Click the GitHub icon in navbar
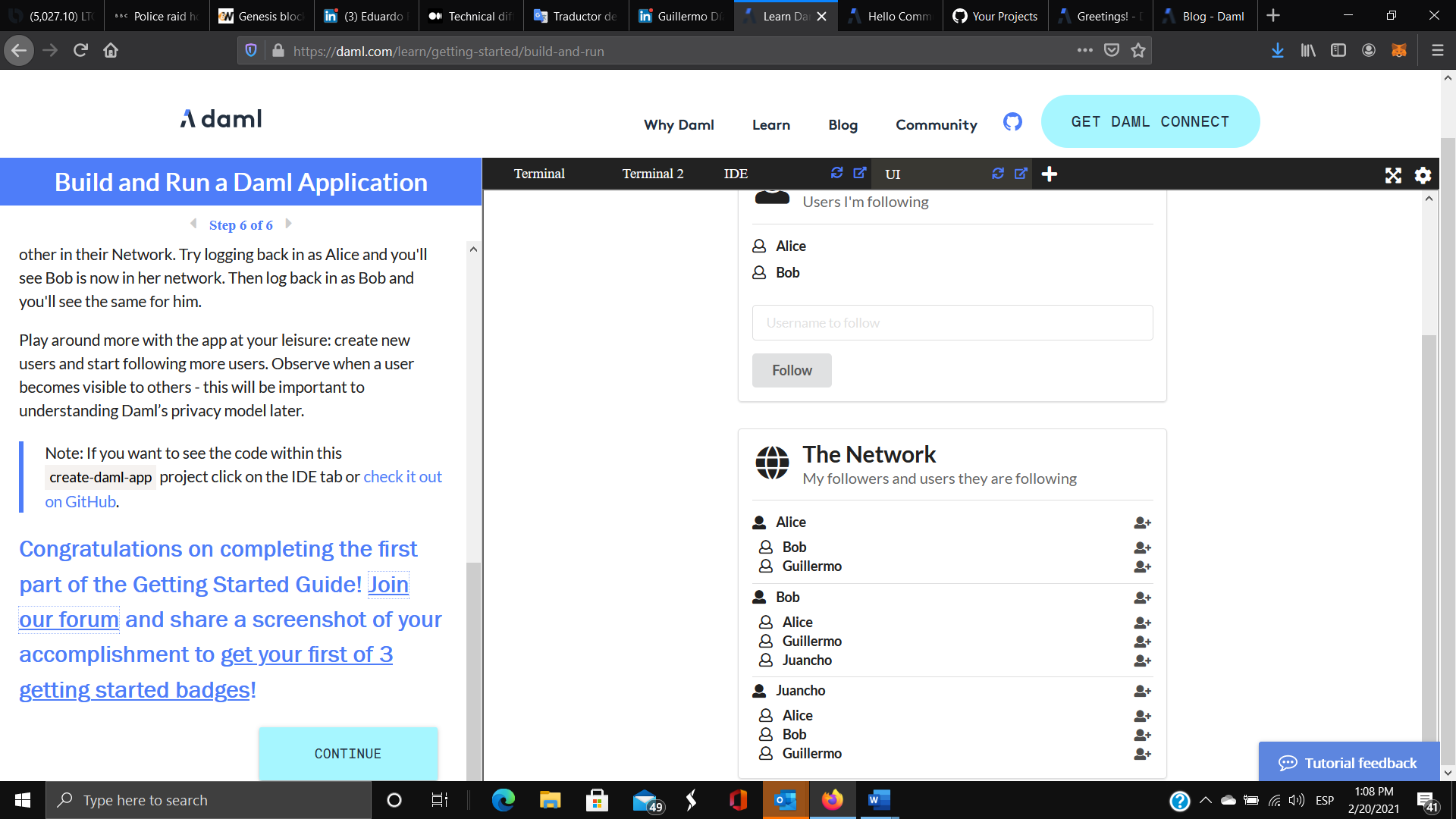Screen dimensions: 1456x819 (x=1012, y=122)
